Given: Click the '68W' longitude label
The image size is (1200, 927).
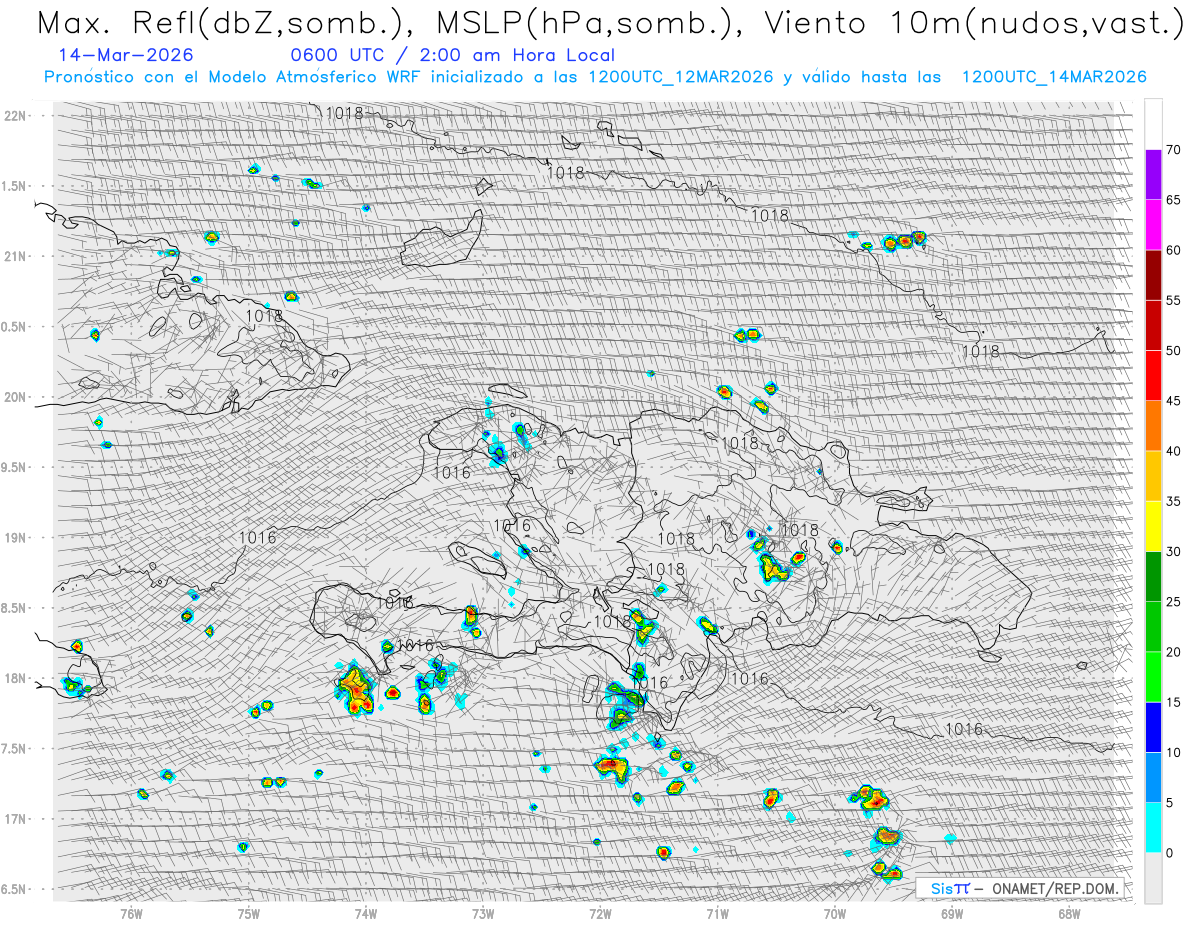Looking at the screenshot, I should tap(1069, 914).
